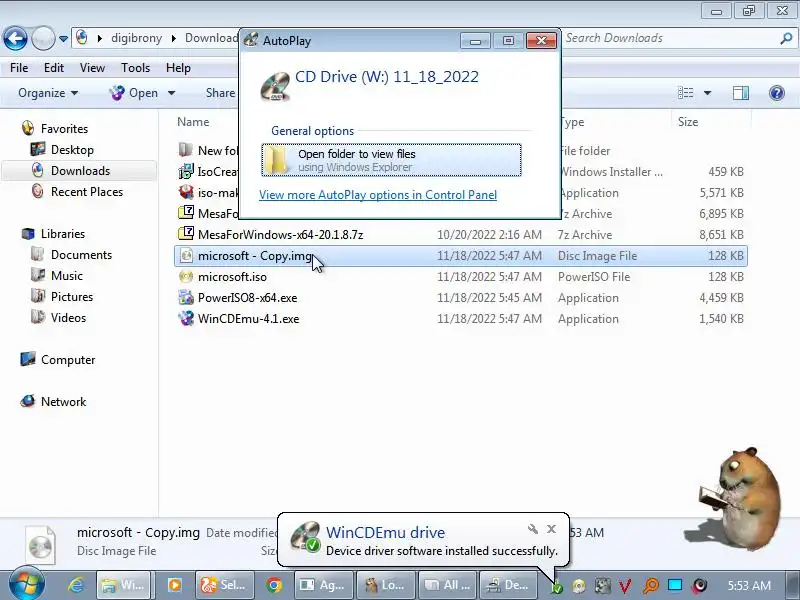800x600 pixels.
Task: Toggle the preview pane icon
Action: pyautogui.click(x=740, y=93)
